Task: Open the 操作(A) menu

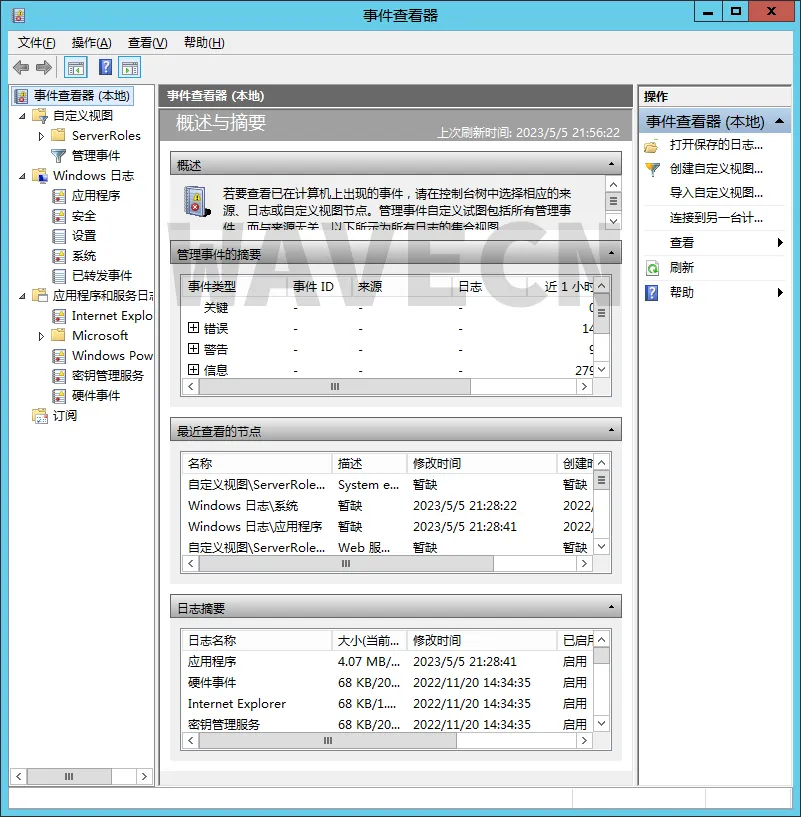Action: [92, 43]
